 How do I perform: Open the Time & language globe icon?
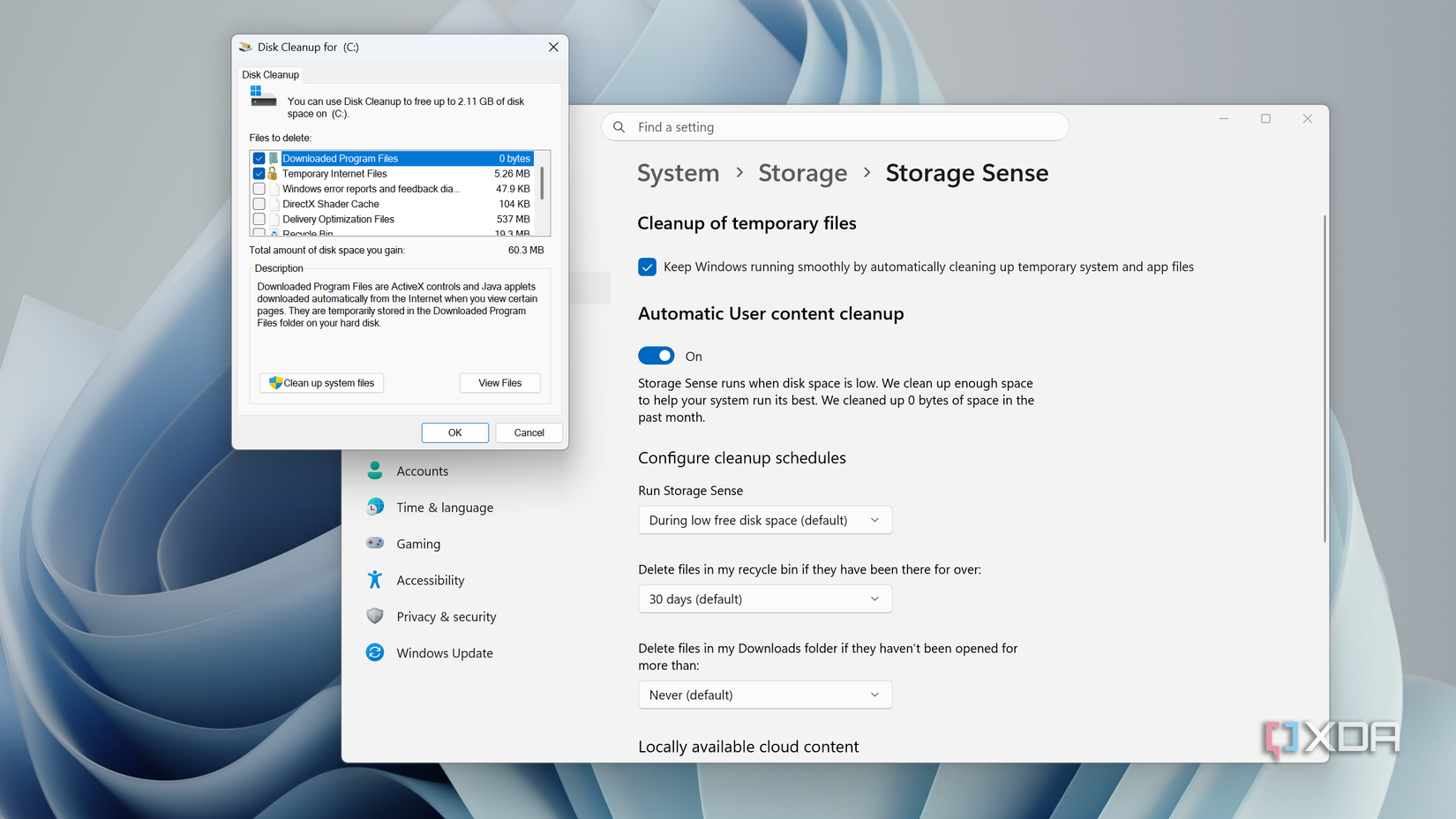coord(375,507)
